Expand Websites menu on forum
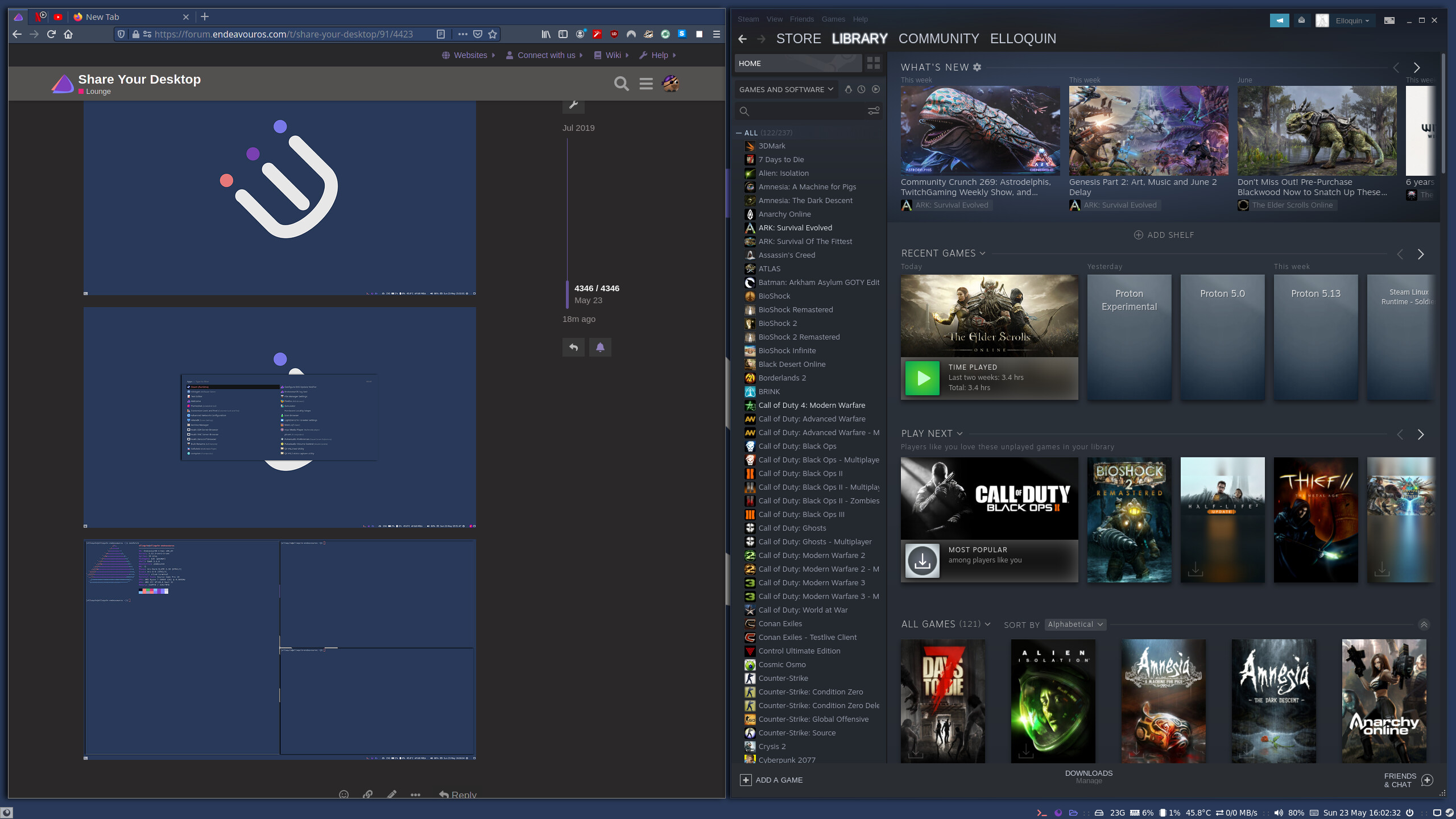 click(469, 55)
